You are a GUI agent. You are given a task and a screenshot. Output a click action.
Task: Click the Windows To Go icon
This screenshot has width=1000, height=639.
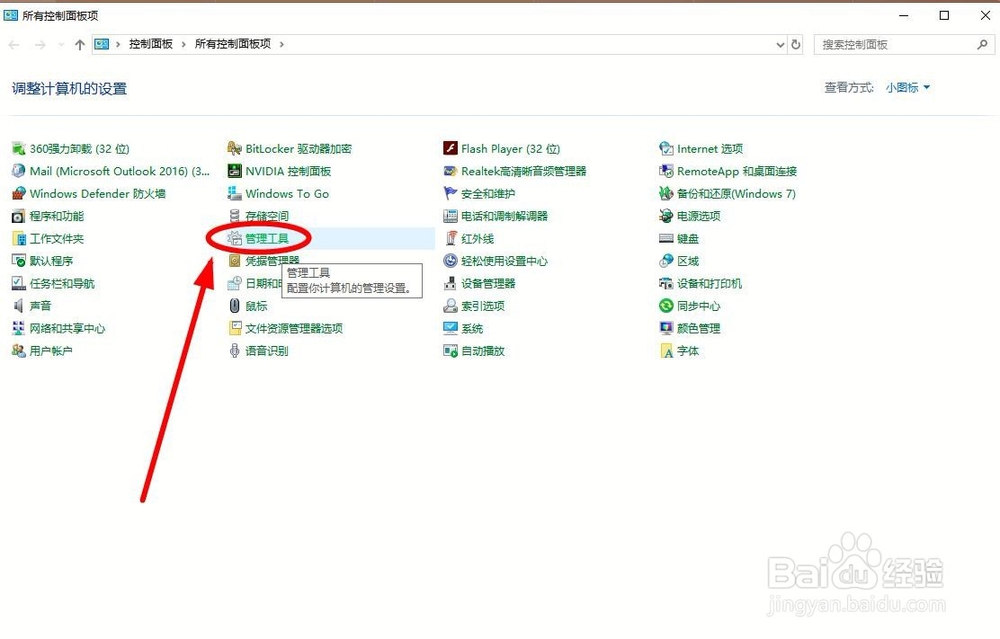tap(234, 193)
